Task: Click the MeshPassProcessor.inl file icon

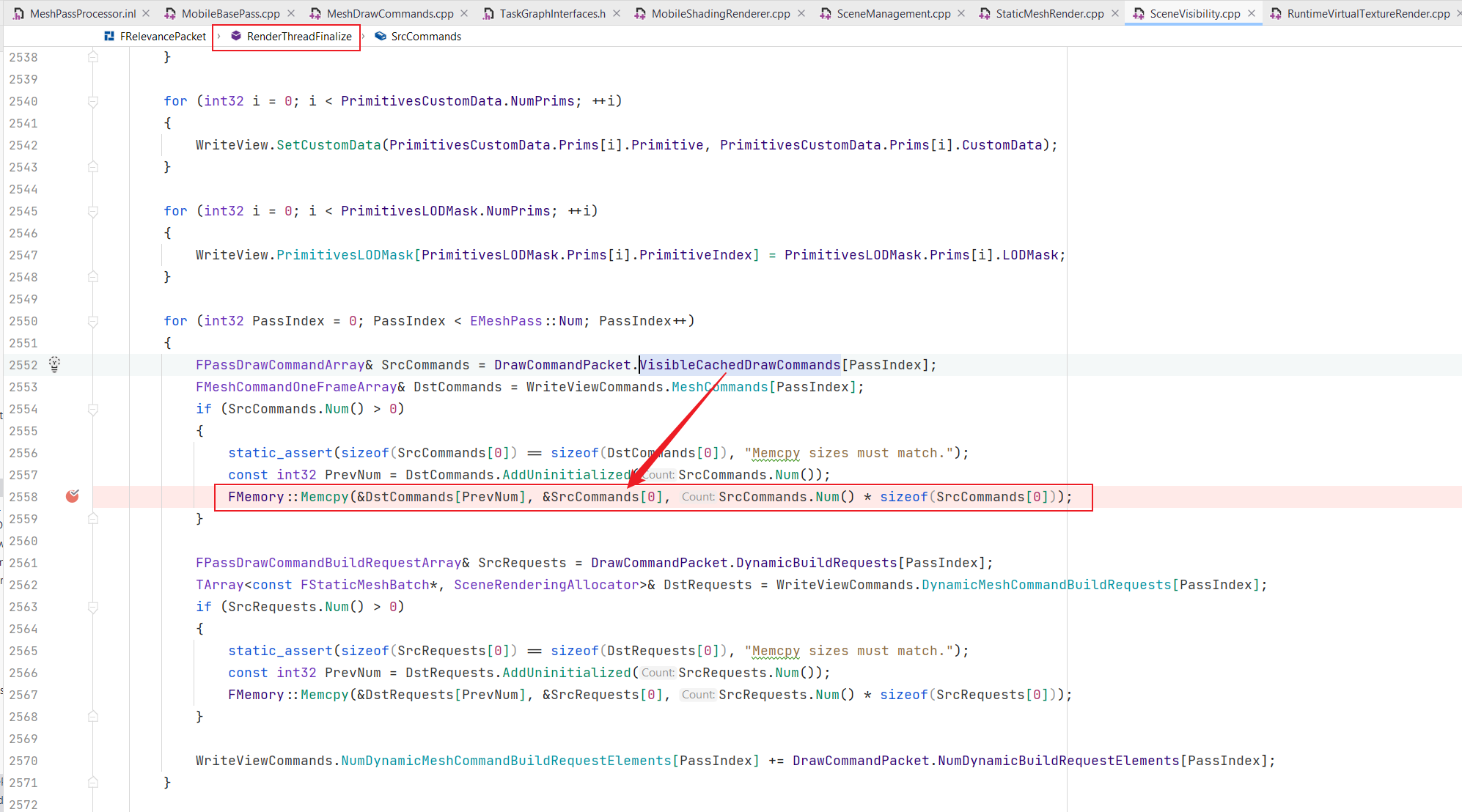Action: tap(18, 13)
